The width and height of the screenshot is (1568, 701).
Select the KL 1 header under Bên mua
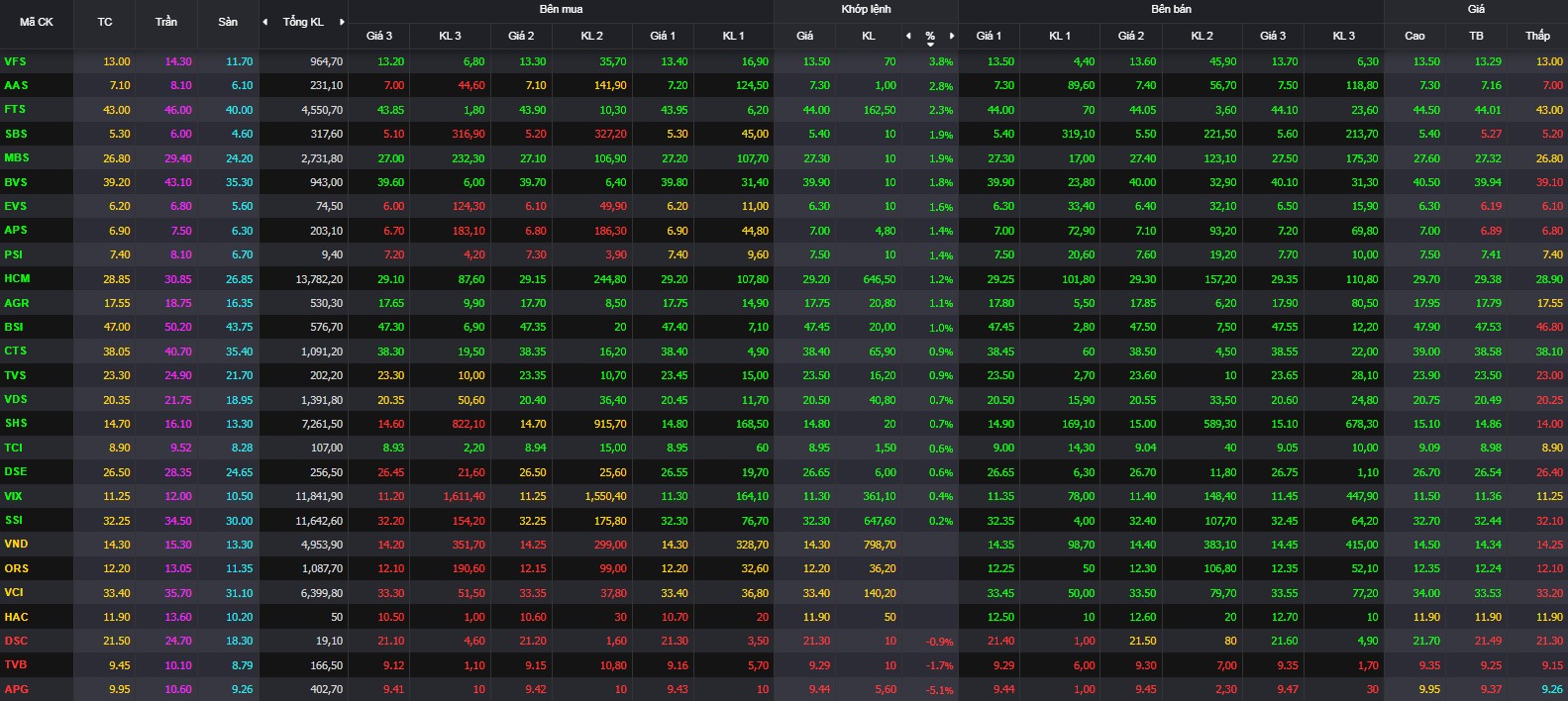point(733,36)
